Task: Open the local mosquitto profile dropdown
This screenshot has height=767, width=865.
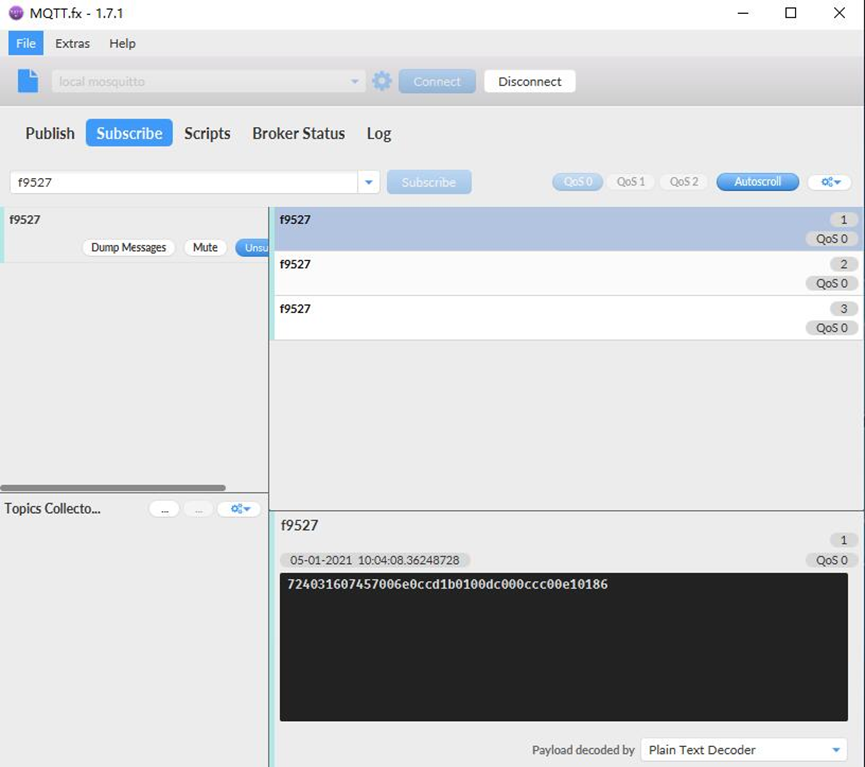Action: pyautogui.click(x=354, y=81)
